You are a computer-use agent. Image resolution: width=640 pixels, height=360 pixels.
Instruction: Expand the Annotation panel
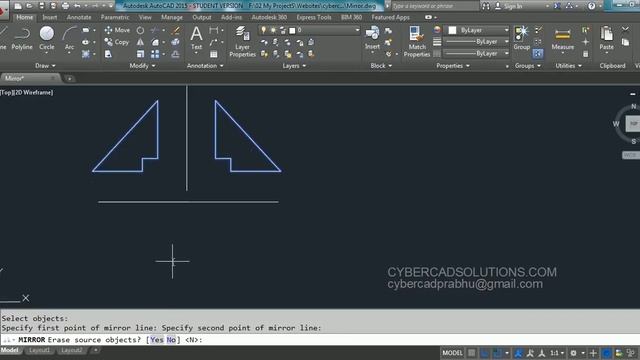[x=205, y=66]
